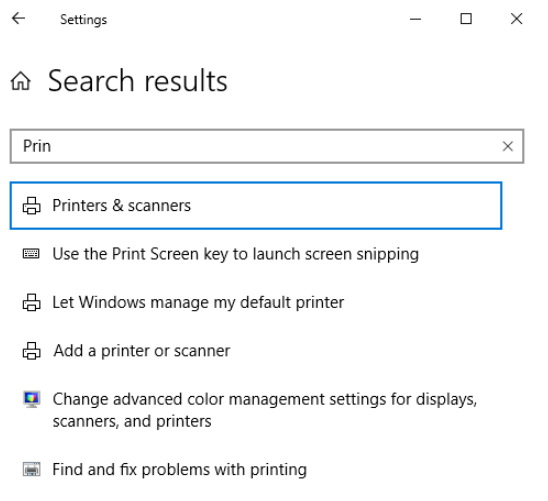Maximize the Settings window

click(x=466, y=19)
